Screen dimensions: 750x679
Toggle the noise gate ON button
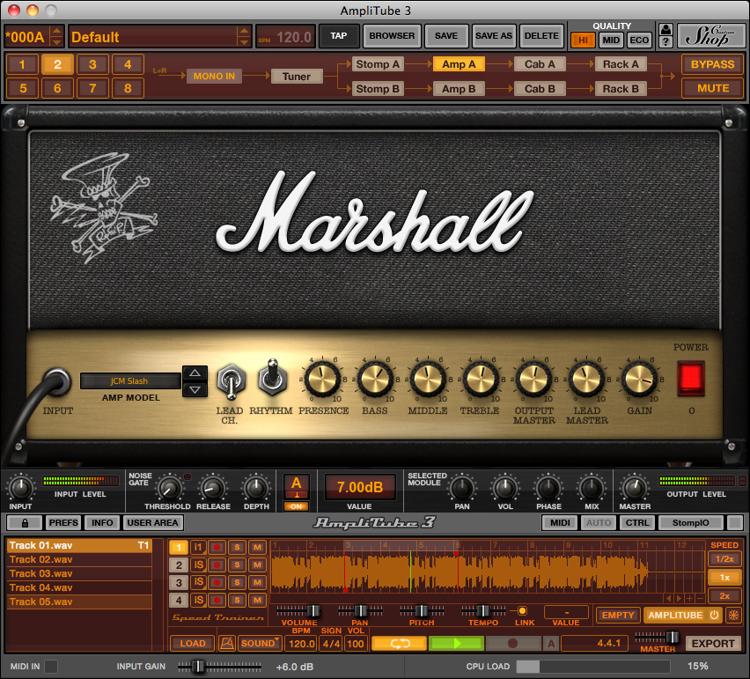(x=297, y=505)
